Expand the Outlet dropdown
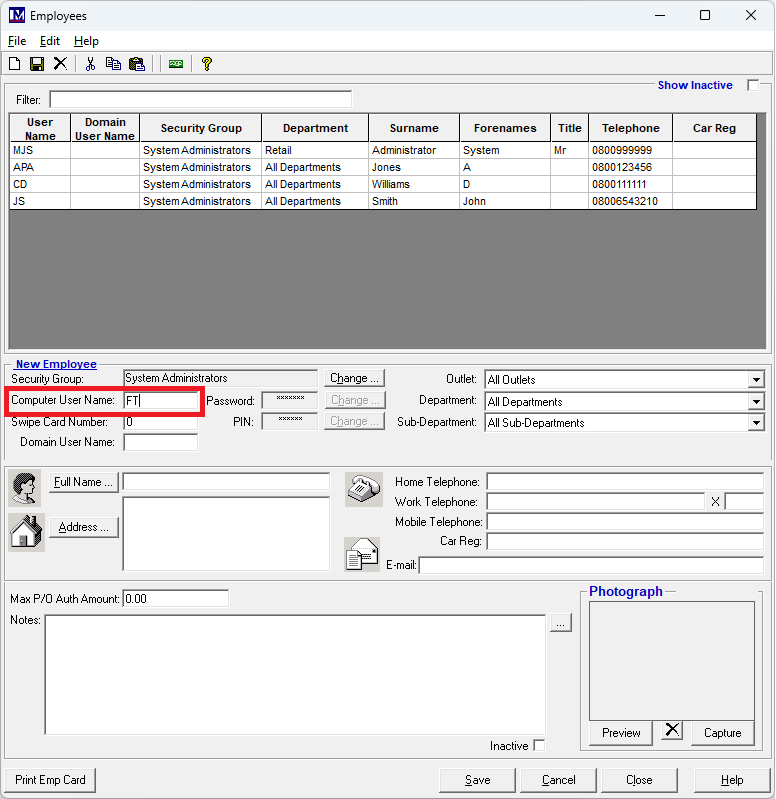The image size is (776, 799). point(756,380)
